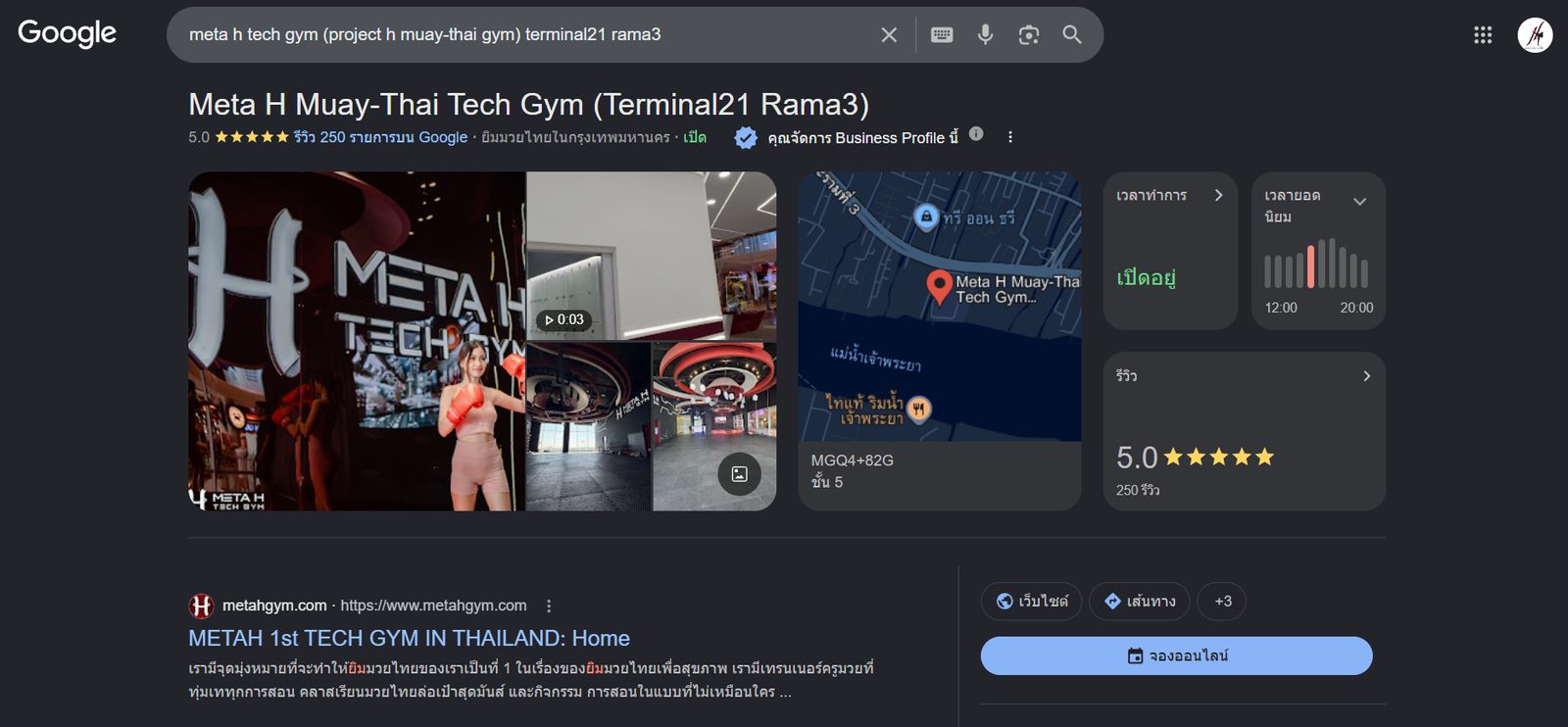Select the website chip button
The image size is (1568, 727).
coord(1031,602)
